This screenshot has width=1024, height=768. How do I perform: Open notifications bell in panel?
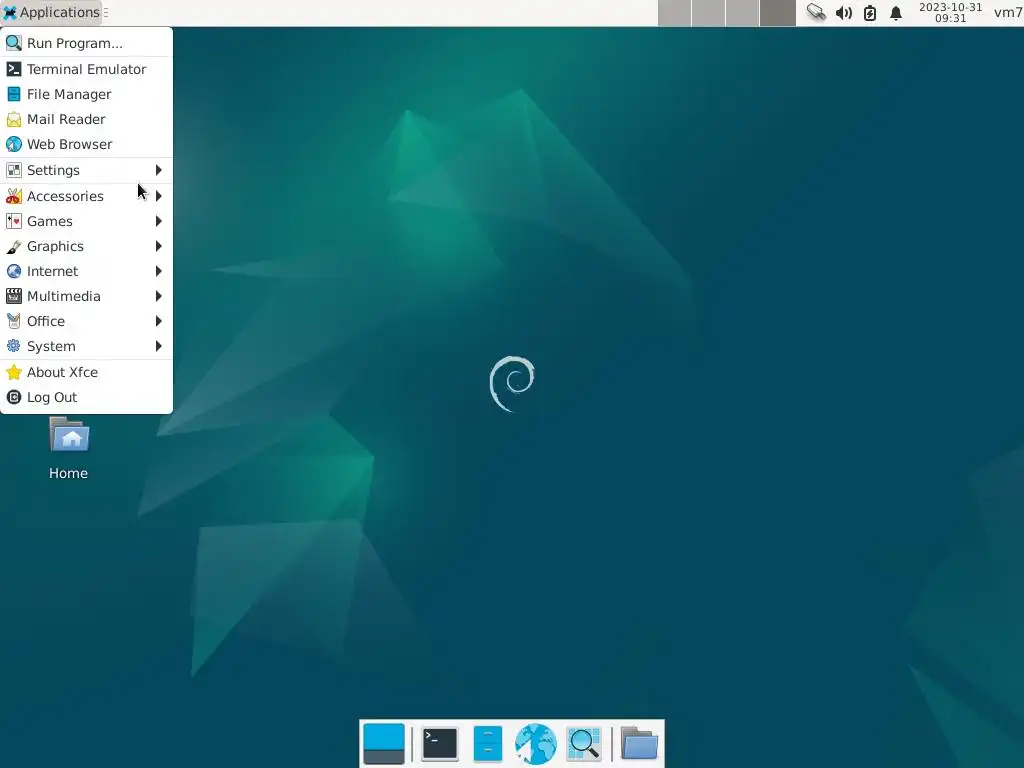[x=896, y=12]
